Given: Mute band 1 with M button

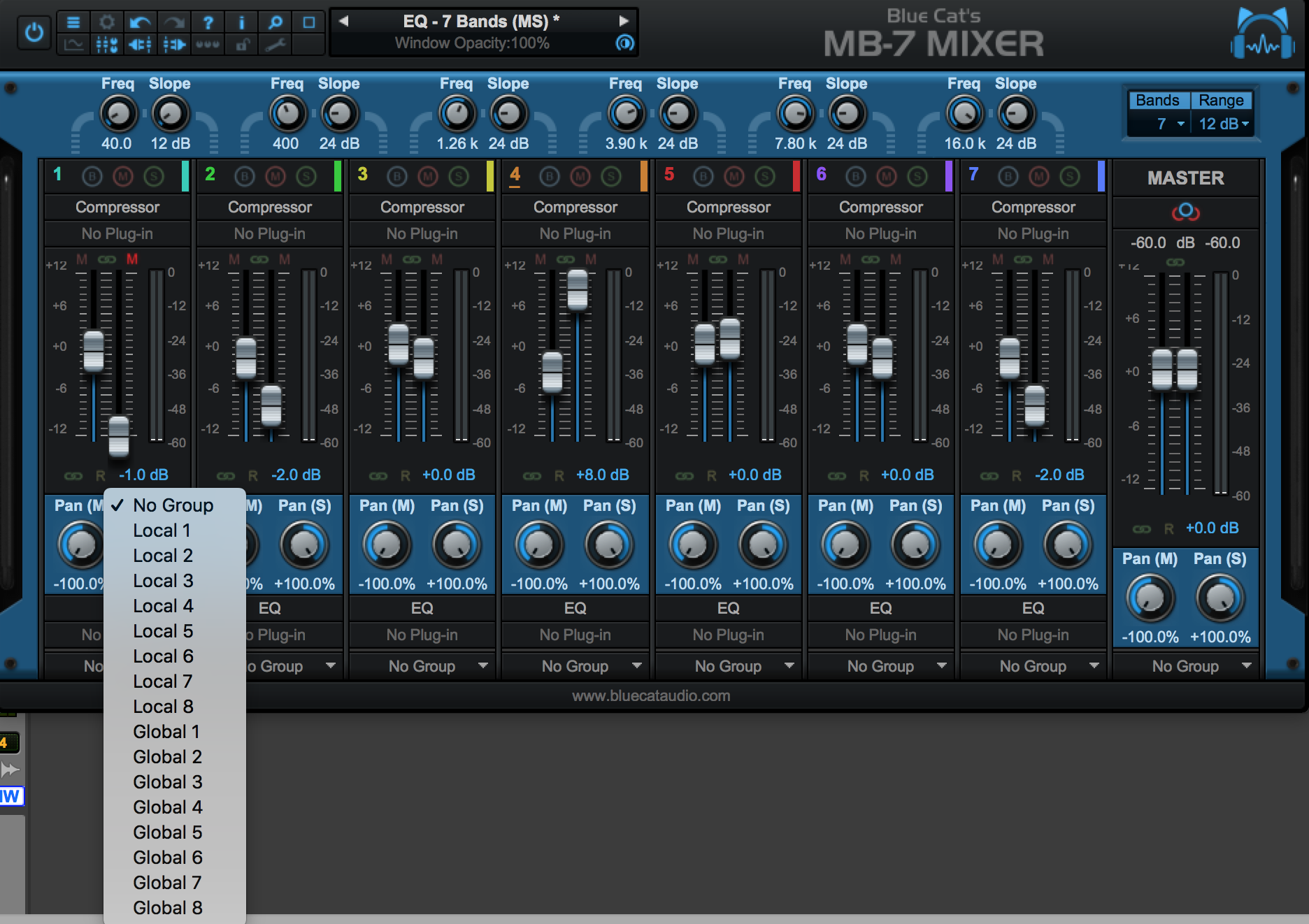Looking at the screenshot, I should pyautogui.click(x=123, y=176).
